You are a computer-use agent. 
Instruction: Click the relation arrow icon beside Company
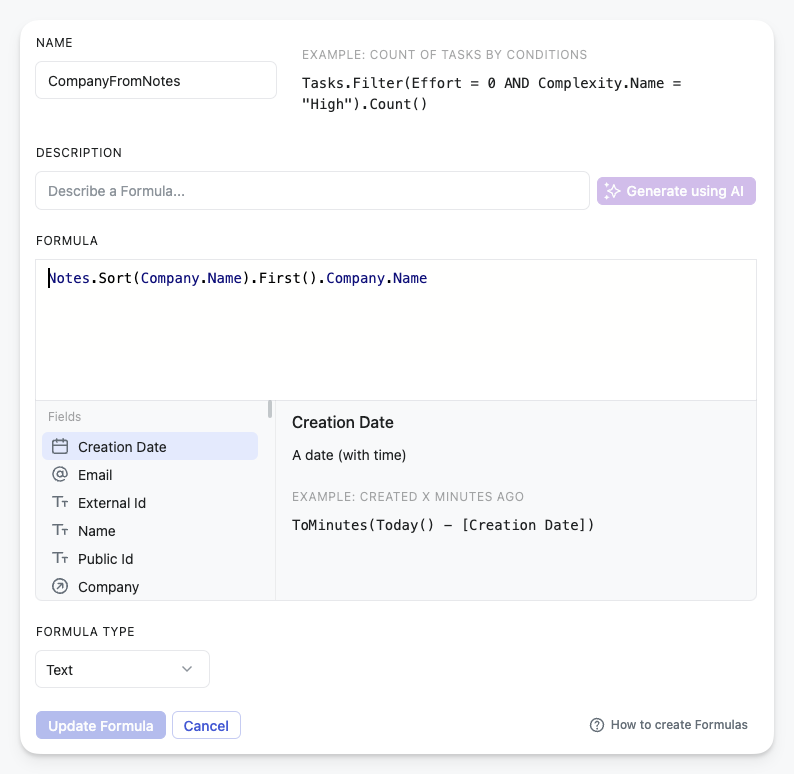coord(60,586)
